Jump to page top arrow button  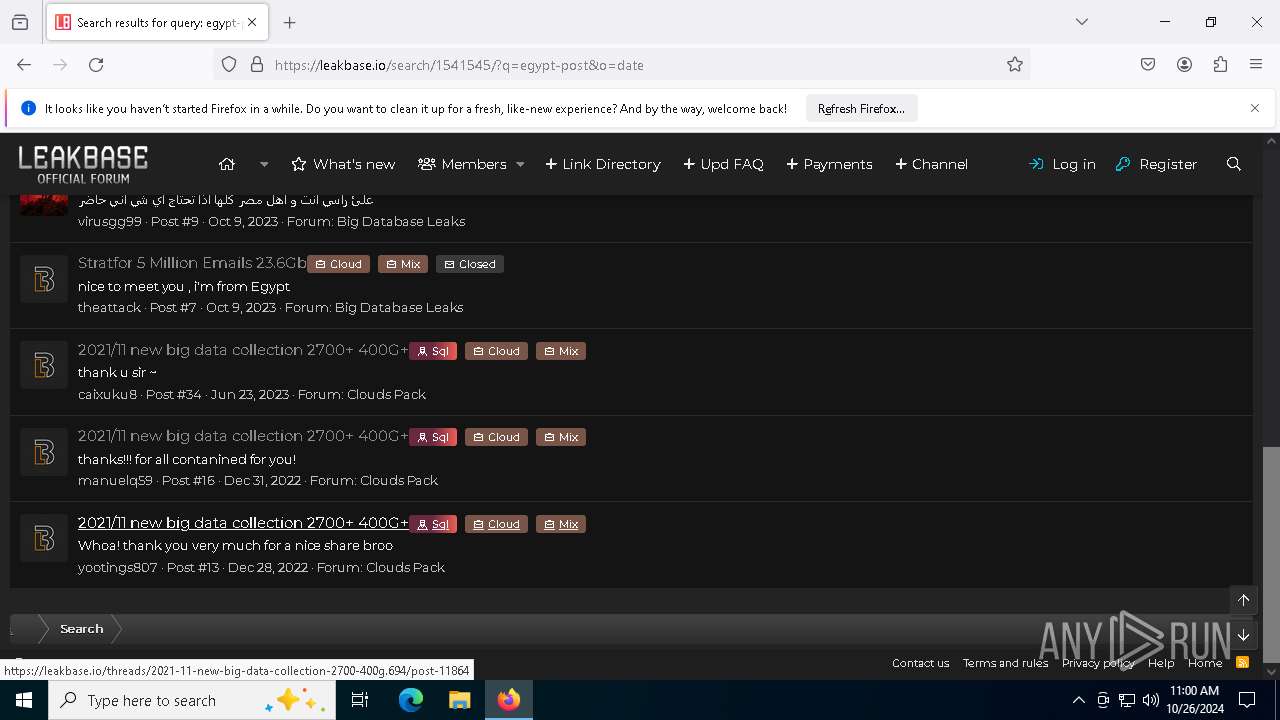pyautogui.click(x=1244, y=600)
